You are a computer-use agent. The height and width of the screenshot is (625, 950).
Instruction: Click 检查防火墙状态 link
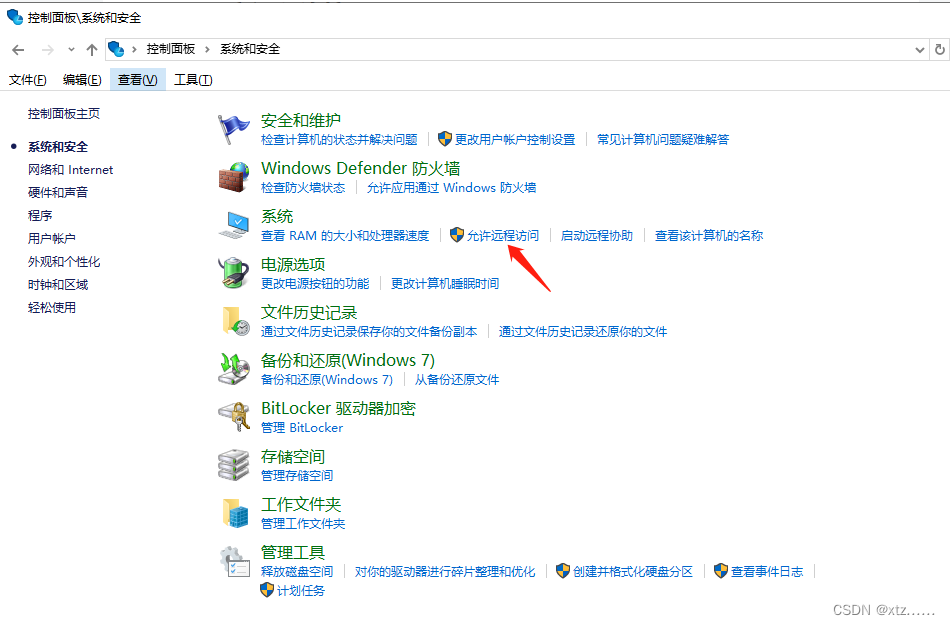pyautogui.click(x=303, y=187)
